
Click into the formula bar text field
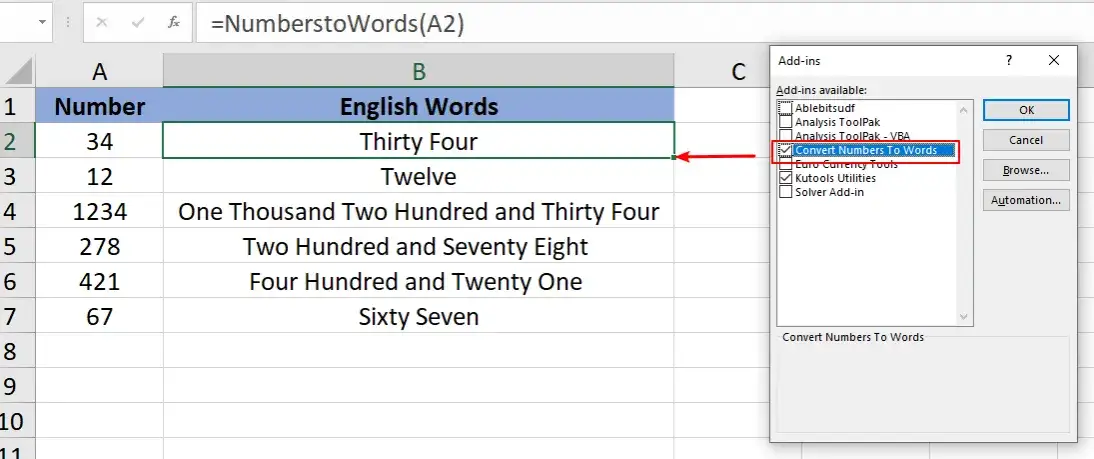[600, 24]
